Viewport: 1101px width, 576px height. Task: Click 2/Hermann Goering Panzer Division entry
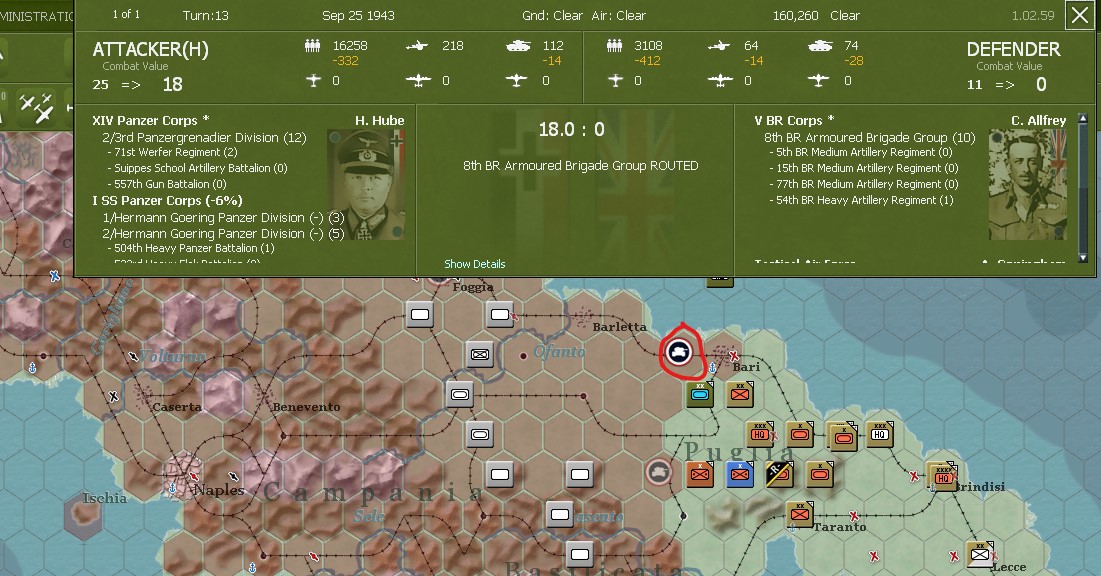pos(223,234)
